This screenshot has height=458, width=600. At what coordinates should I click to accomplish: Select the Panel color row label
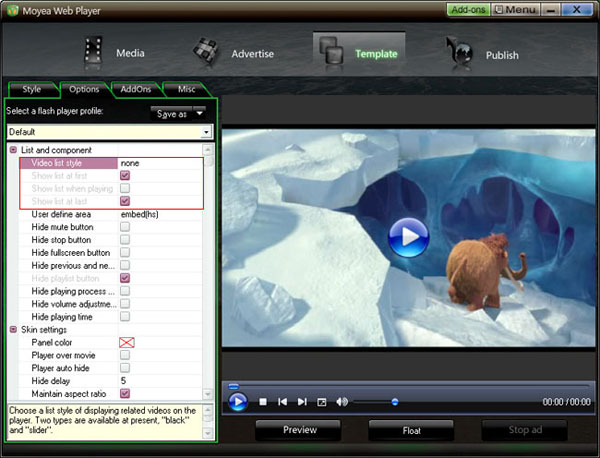pos(52,342)
